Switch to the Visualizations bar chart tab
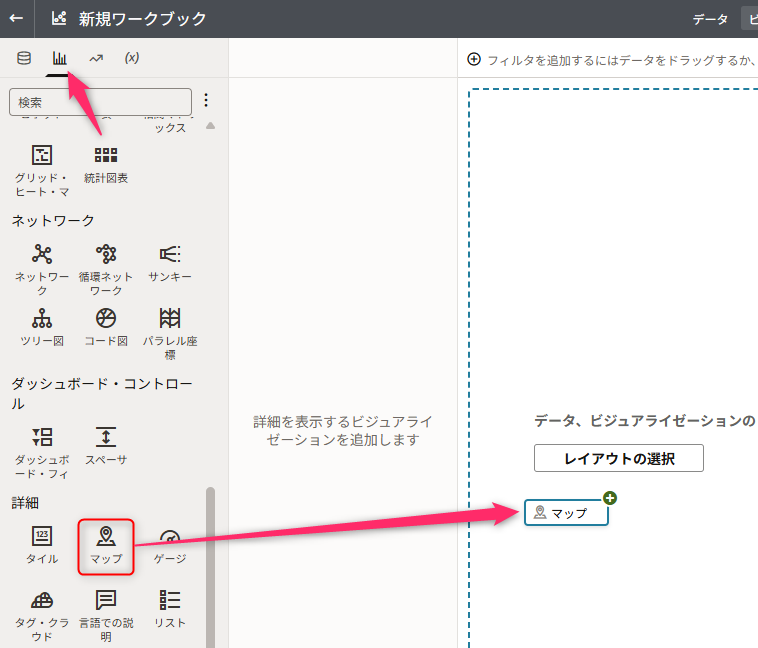Screen dimensions: 758x648 pyautogui.click(x=59, y=58)
